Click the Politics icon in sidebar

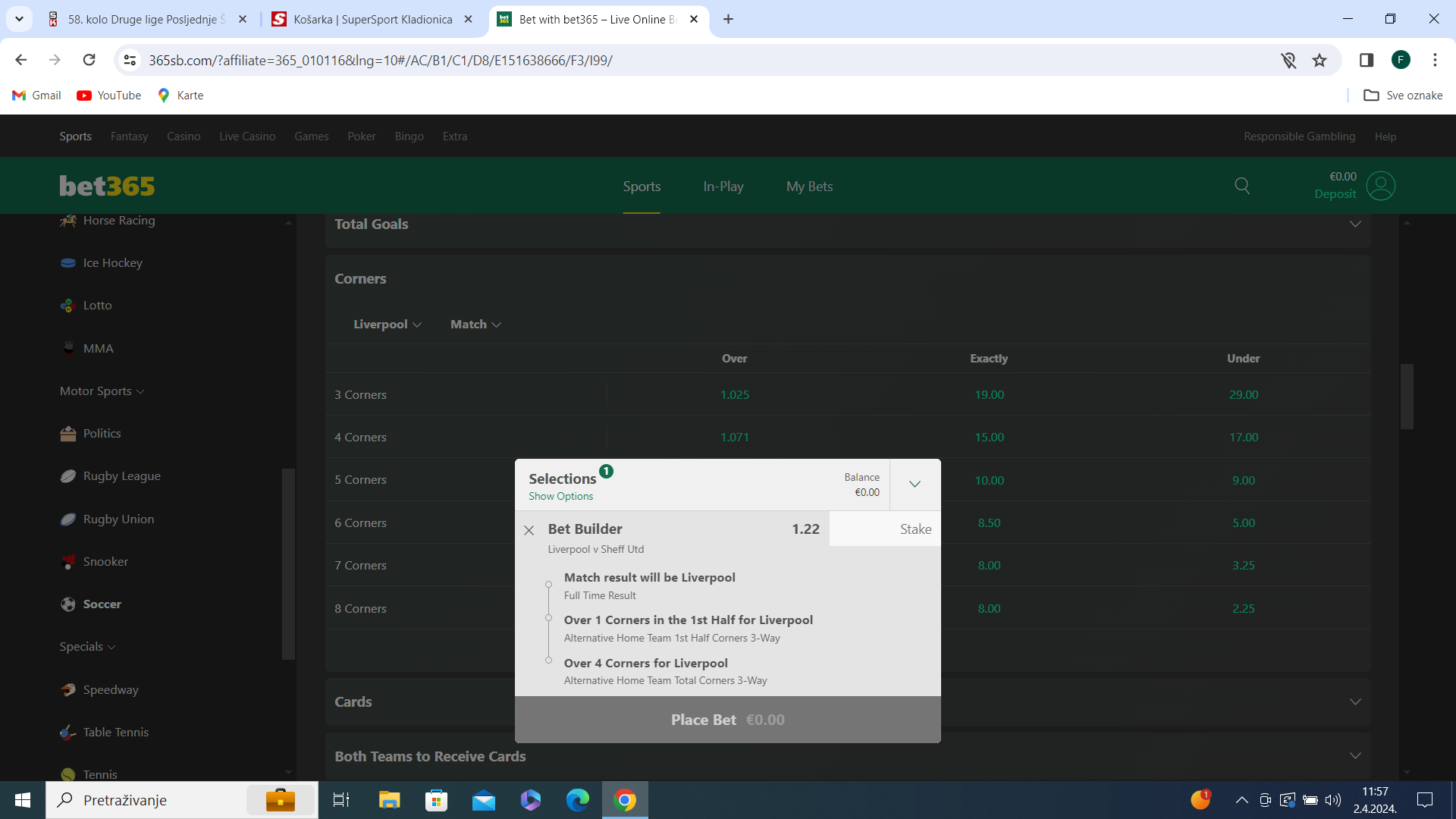(x=68, y=434)
